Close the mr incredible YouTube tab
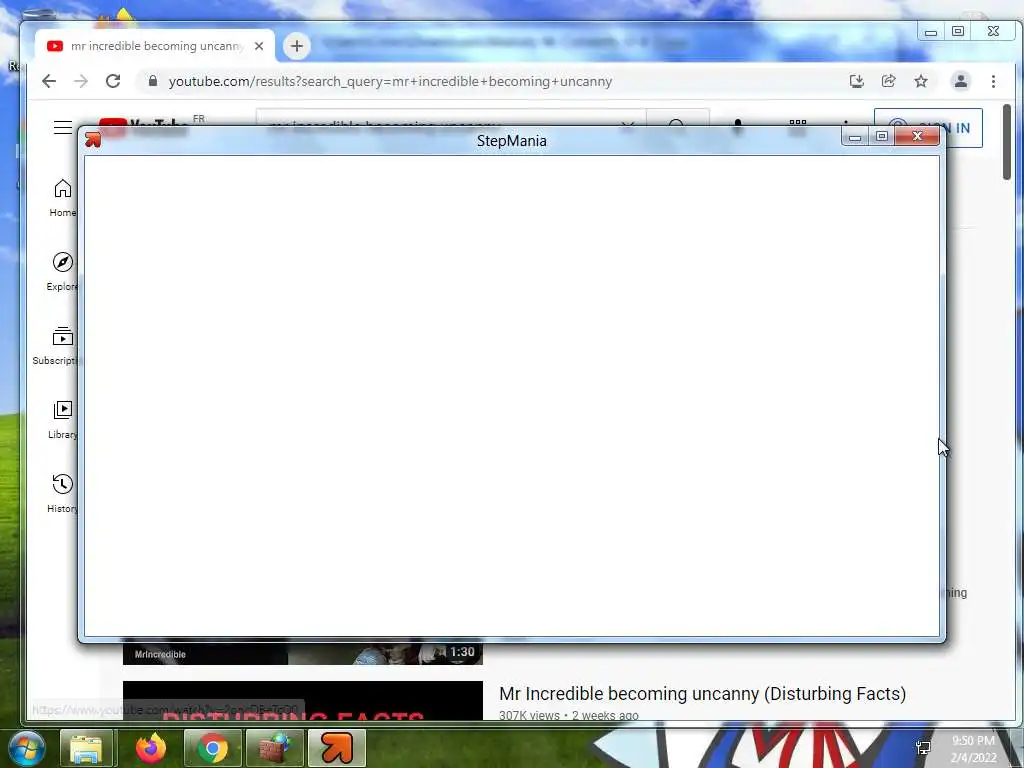 coord(259,46)
